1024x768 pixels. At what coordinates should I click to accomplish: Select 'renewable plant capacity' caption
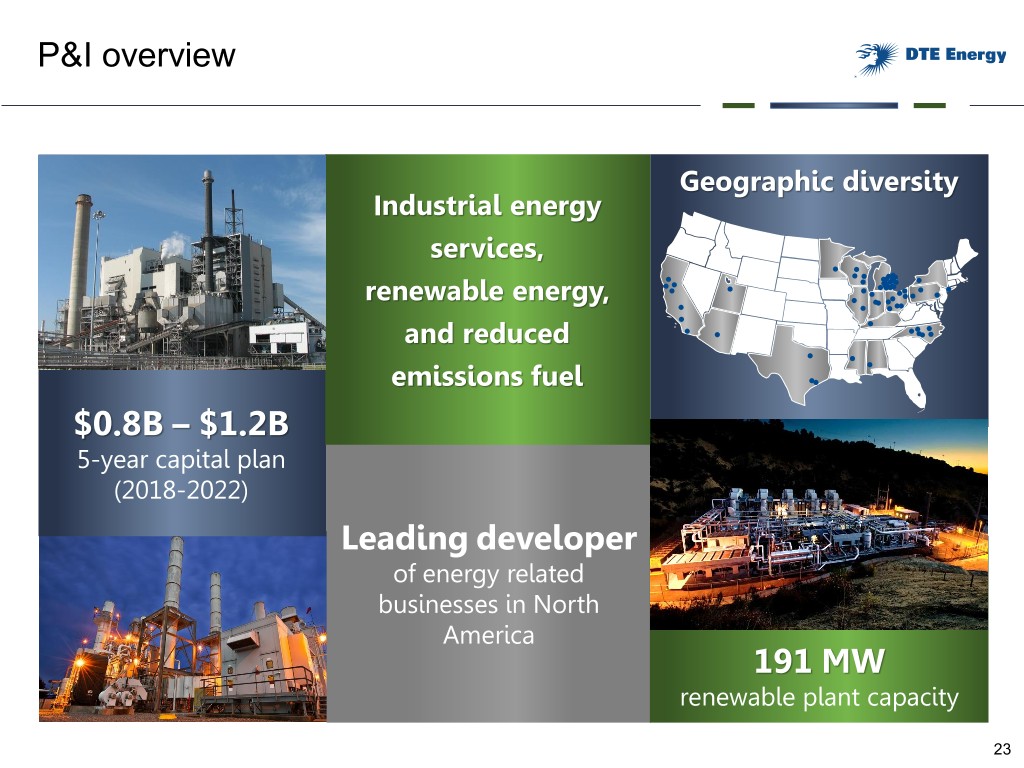[x=819, y=697]
